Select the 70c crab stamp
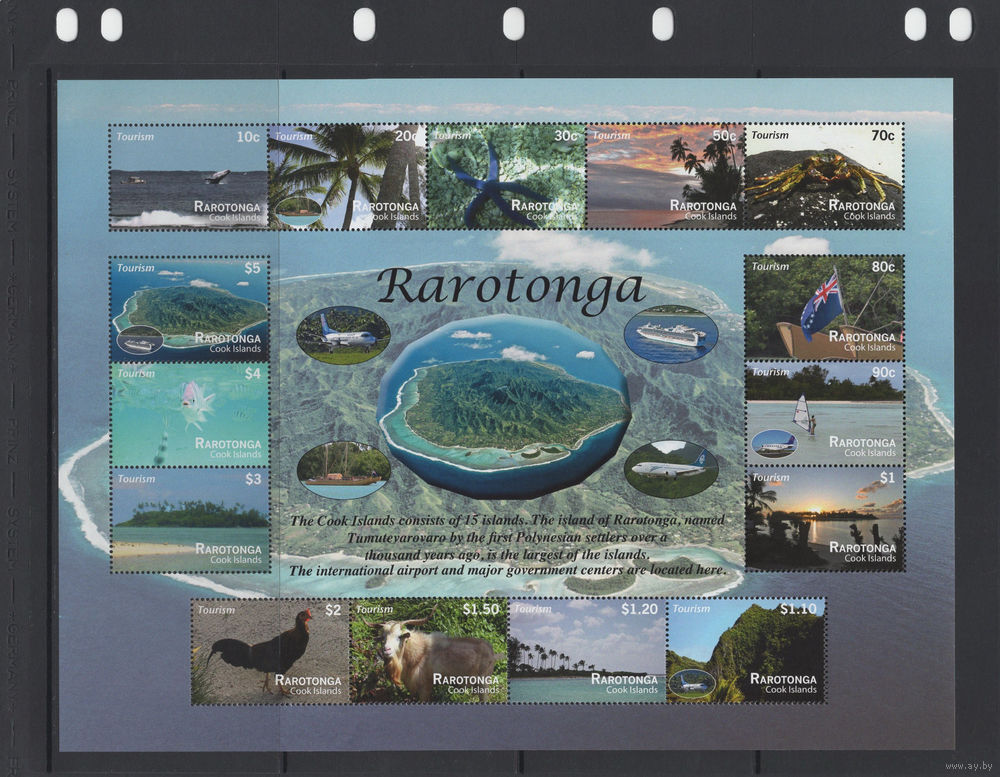The image size is (1000, 777). point(824,177)
